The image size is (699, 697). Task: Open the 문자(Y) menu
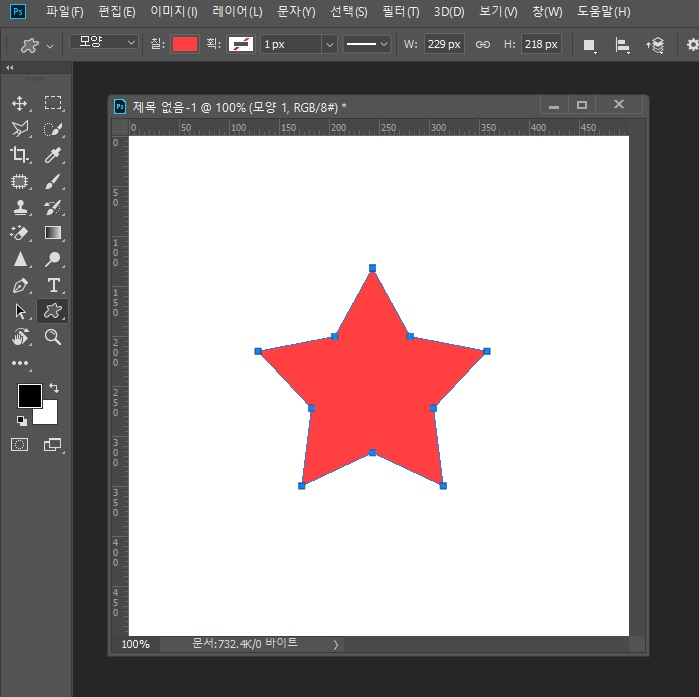[x=296, y=11]
